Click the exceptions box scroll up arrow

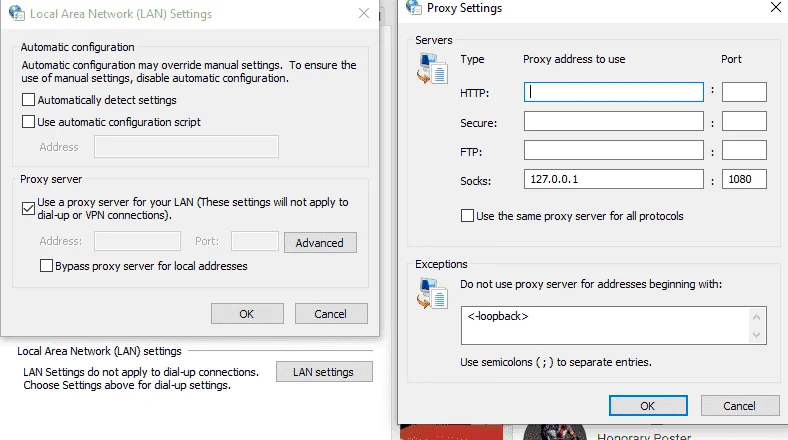756,317
